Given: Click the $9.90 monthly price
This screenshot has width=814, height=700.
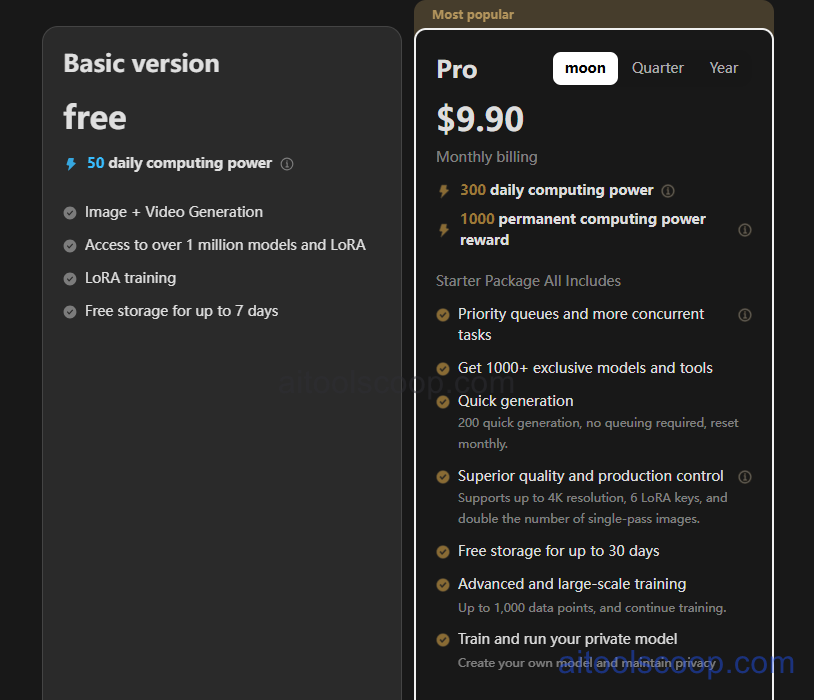Looking at the screenshot, I should click(x=480, y=118).
